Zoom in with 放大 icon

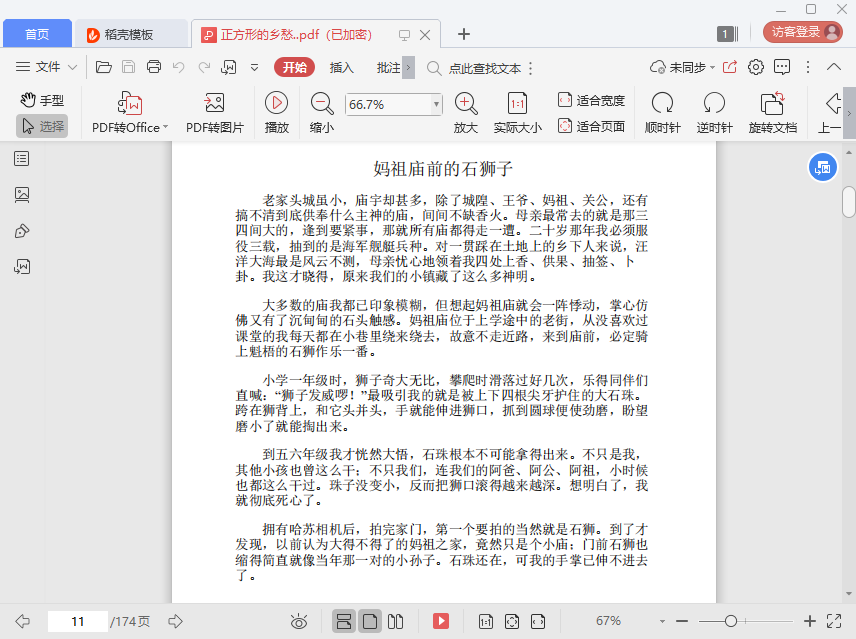point(466,113)
